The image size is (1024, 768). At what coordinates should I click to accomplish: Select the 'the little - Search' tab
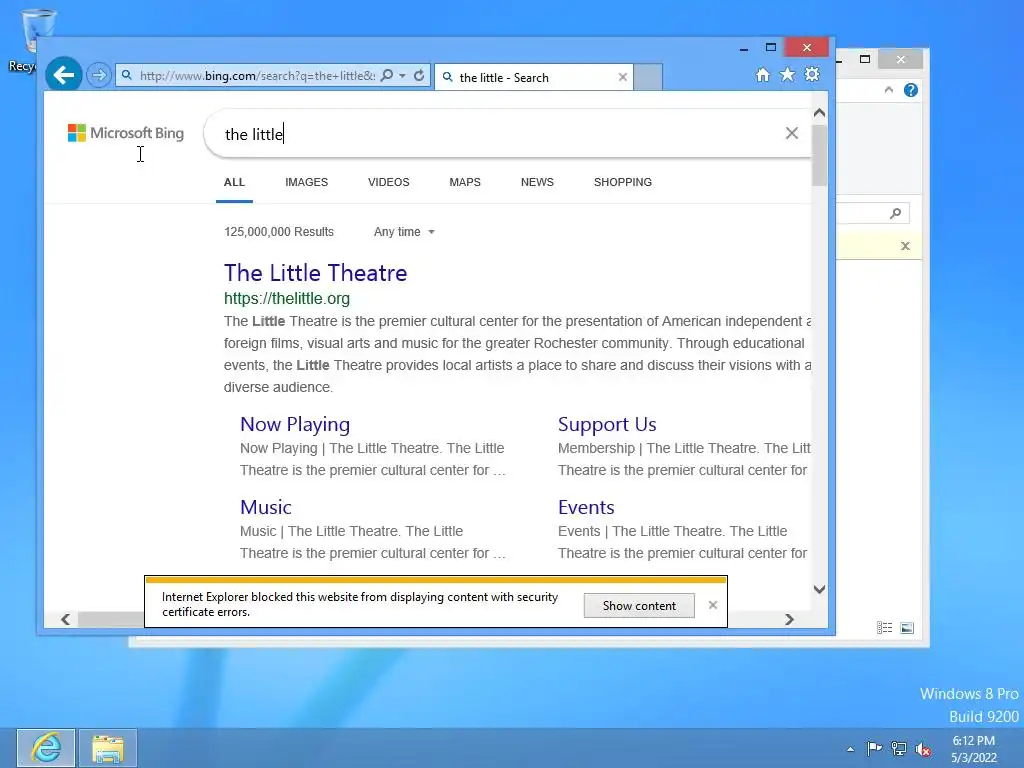(x=534, y=77)
